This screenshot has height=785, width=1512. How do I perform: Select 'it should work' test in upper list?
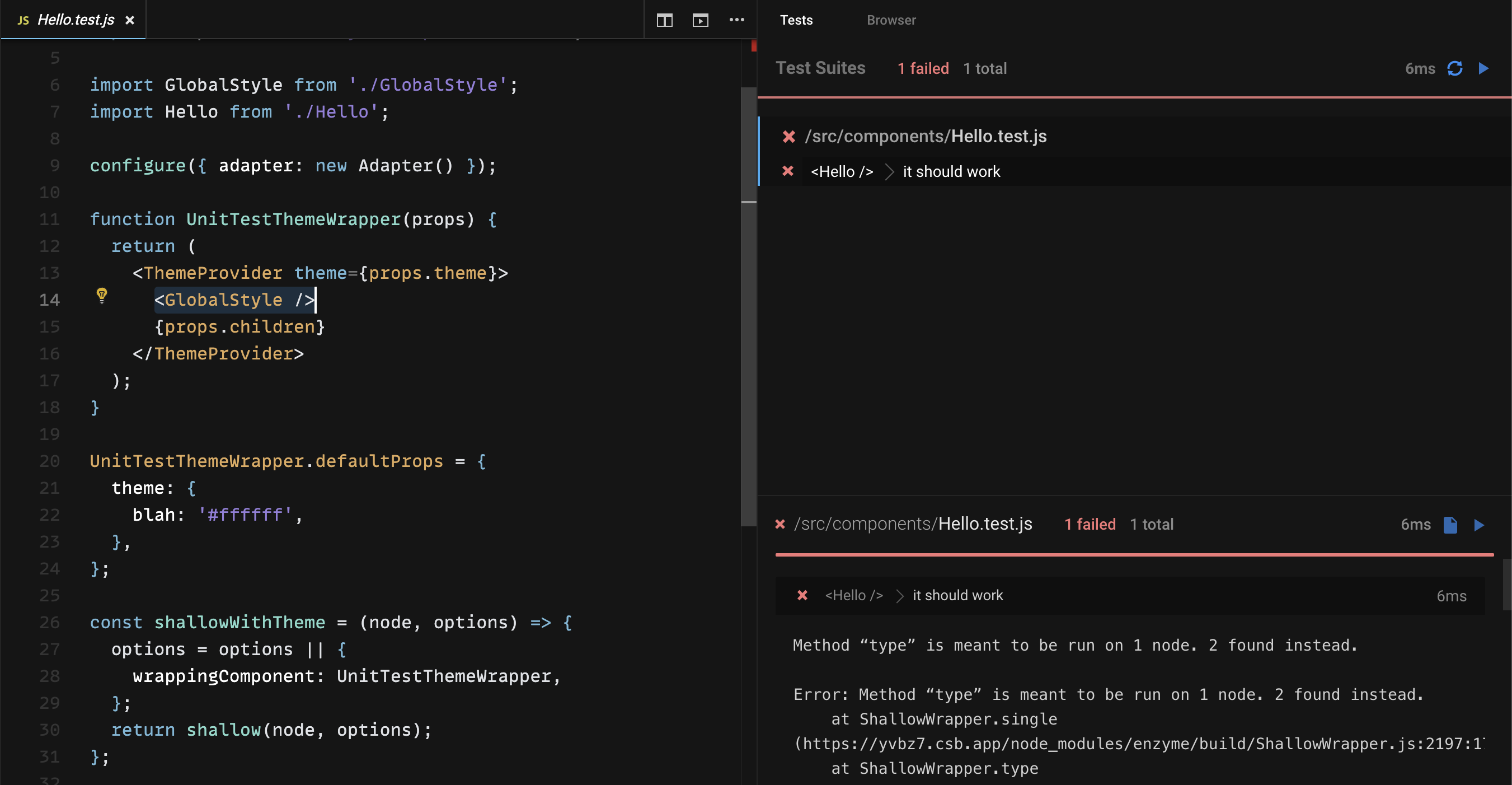pyautogui.click(x=951, y=171)
